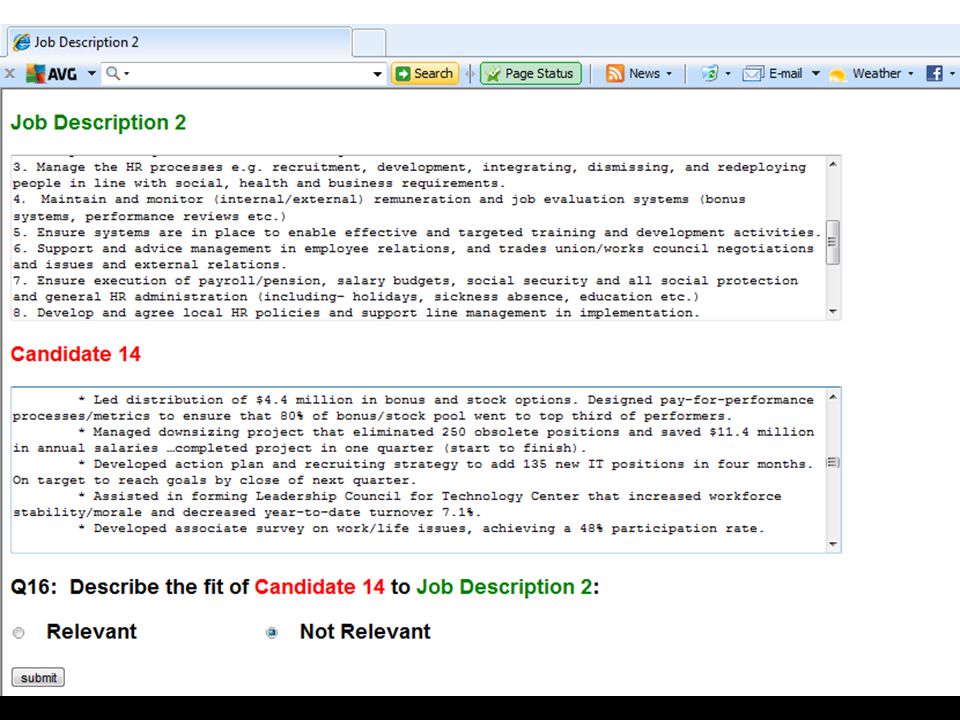Click the Candidate 14 scrollbar down arrow
The image size is (960, 720).
point(833,544)
